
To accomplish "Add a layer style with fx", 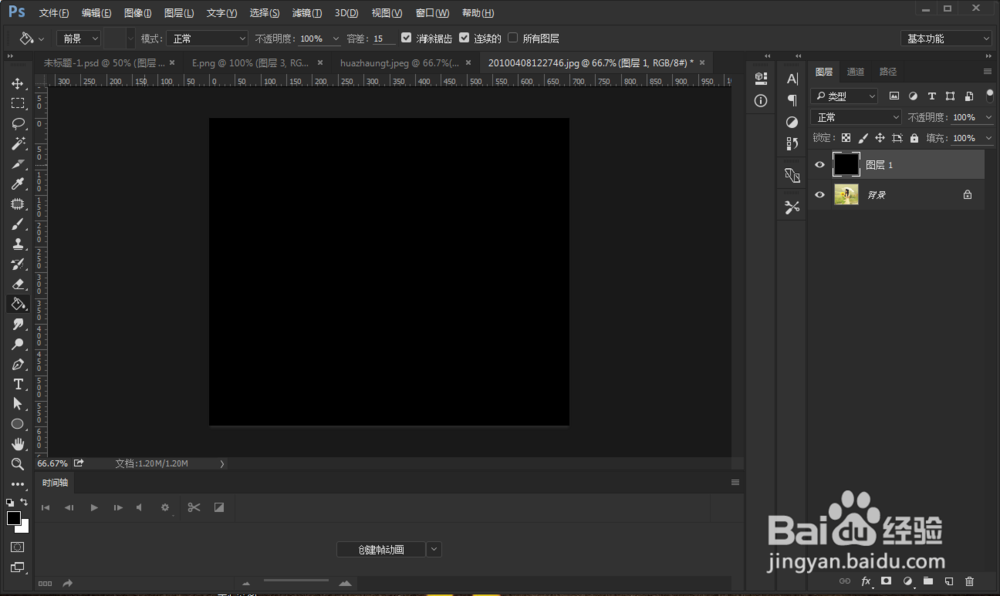I will point(865,581).
